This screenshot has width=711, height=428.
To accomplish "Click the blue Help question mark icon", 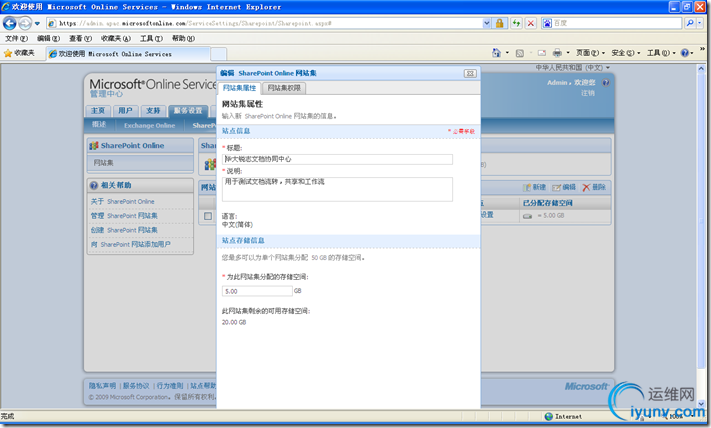I will point(685,53).
